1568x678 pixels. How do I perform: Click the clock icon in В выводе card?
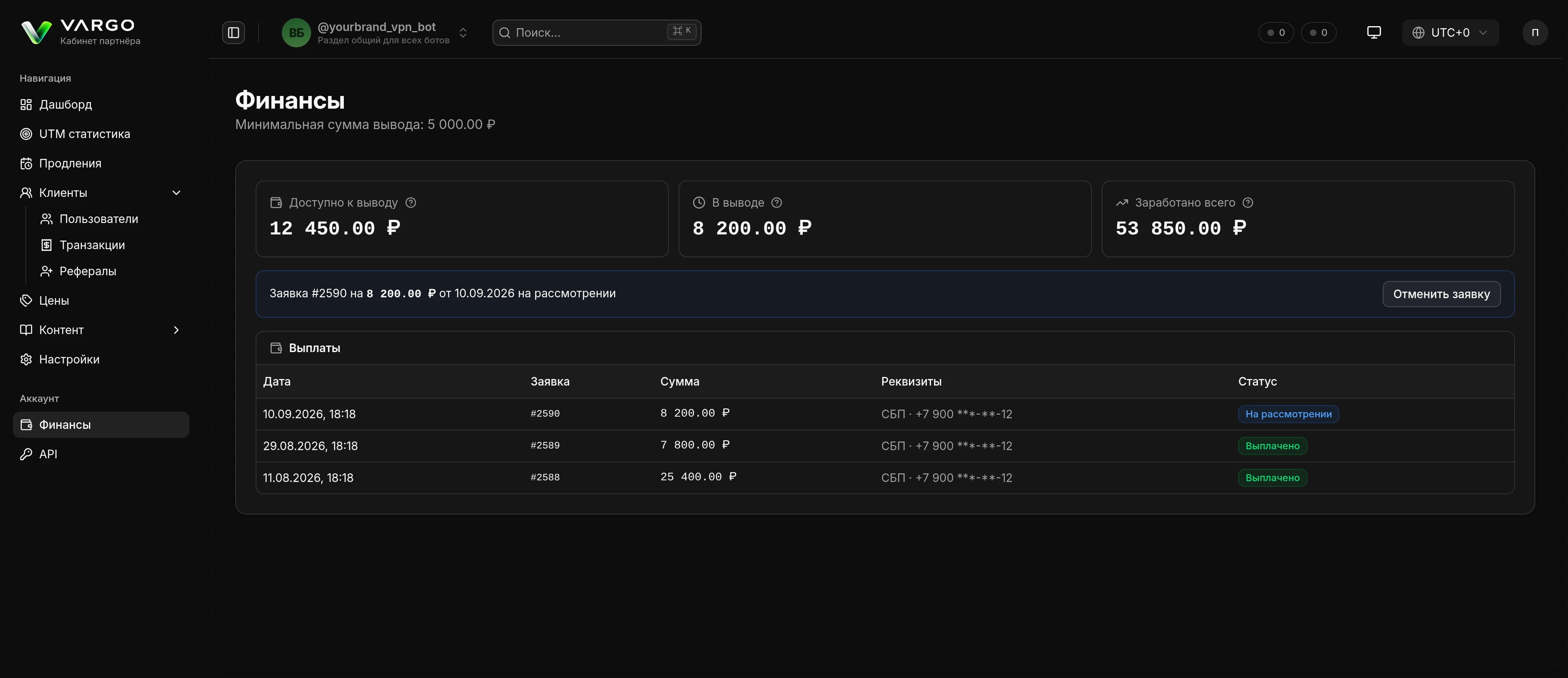[x=699, y=203]
